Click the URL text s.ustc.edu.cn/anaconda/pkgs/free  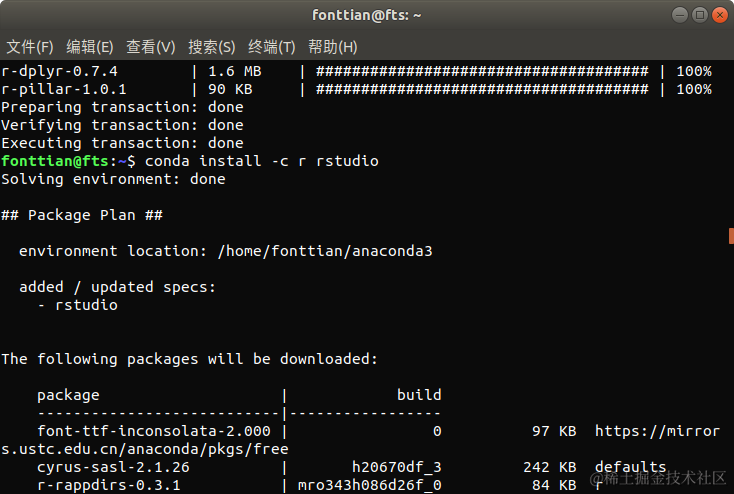145,450
